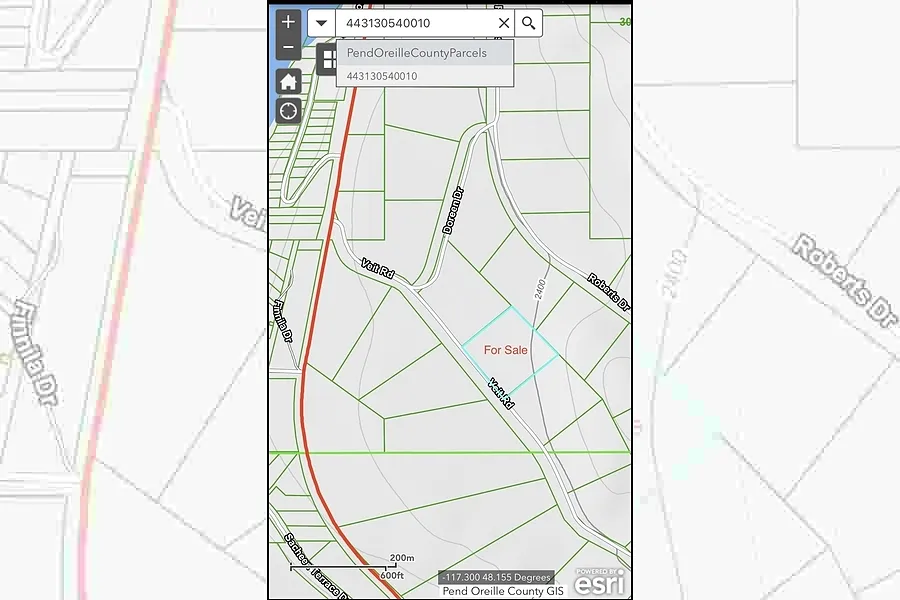Zoom in with the plus button
The width and height of the screenshot is (900, 600).
click(x=288, y=22)
